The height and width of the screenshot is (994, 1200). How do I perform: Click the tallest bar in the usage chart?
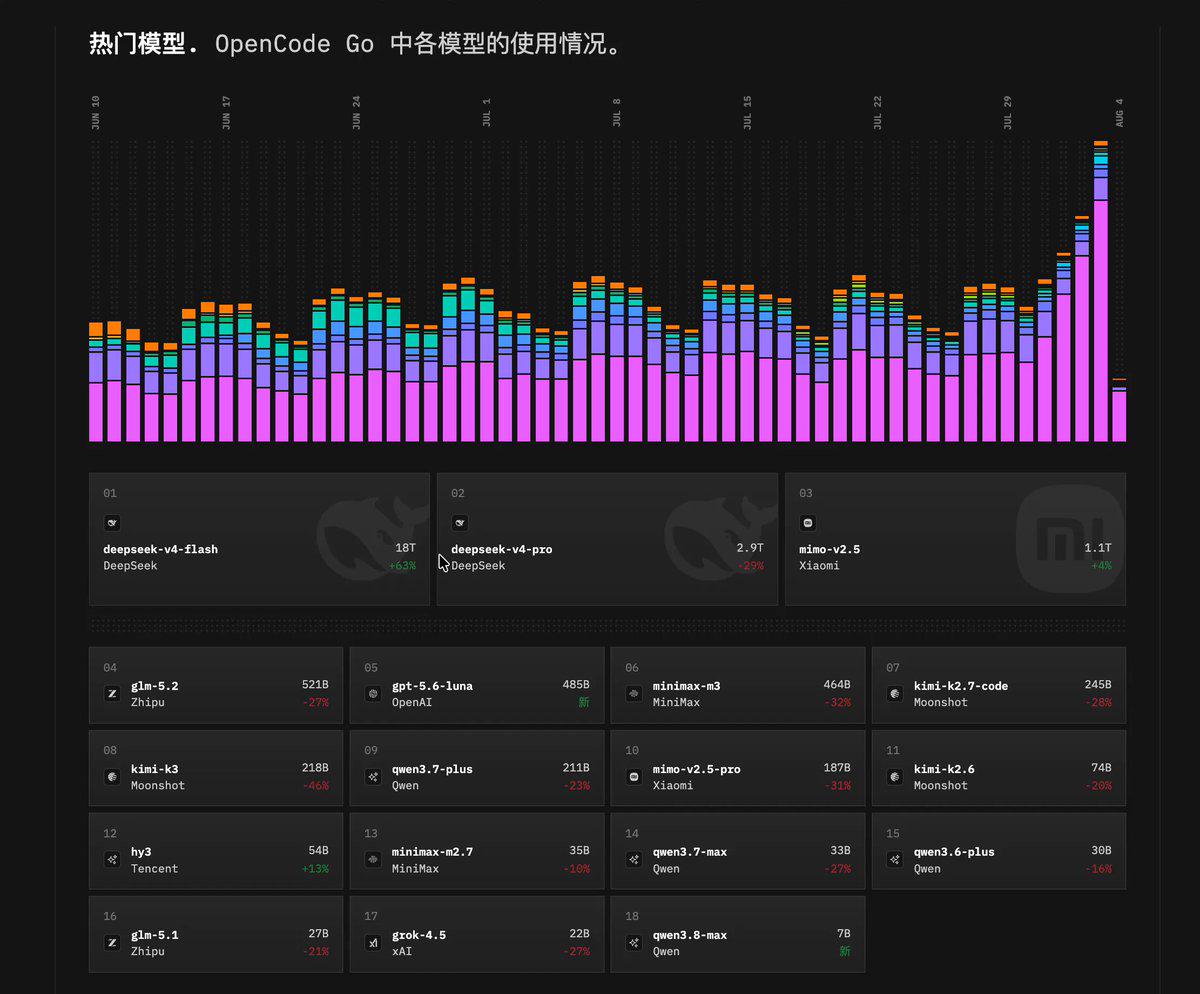coord(1100,291)
